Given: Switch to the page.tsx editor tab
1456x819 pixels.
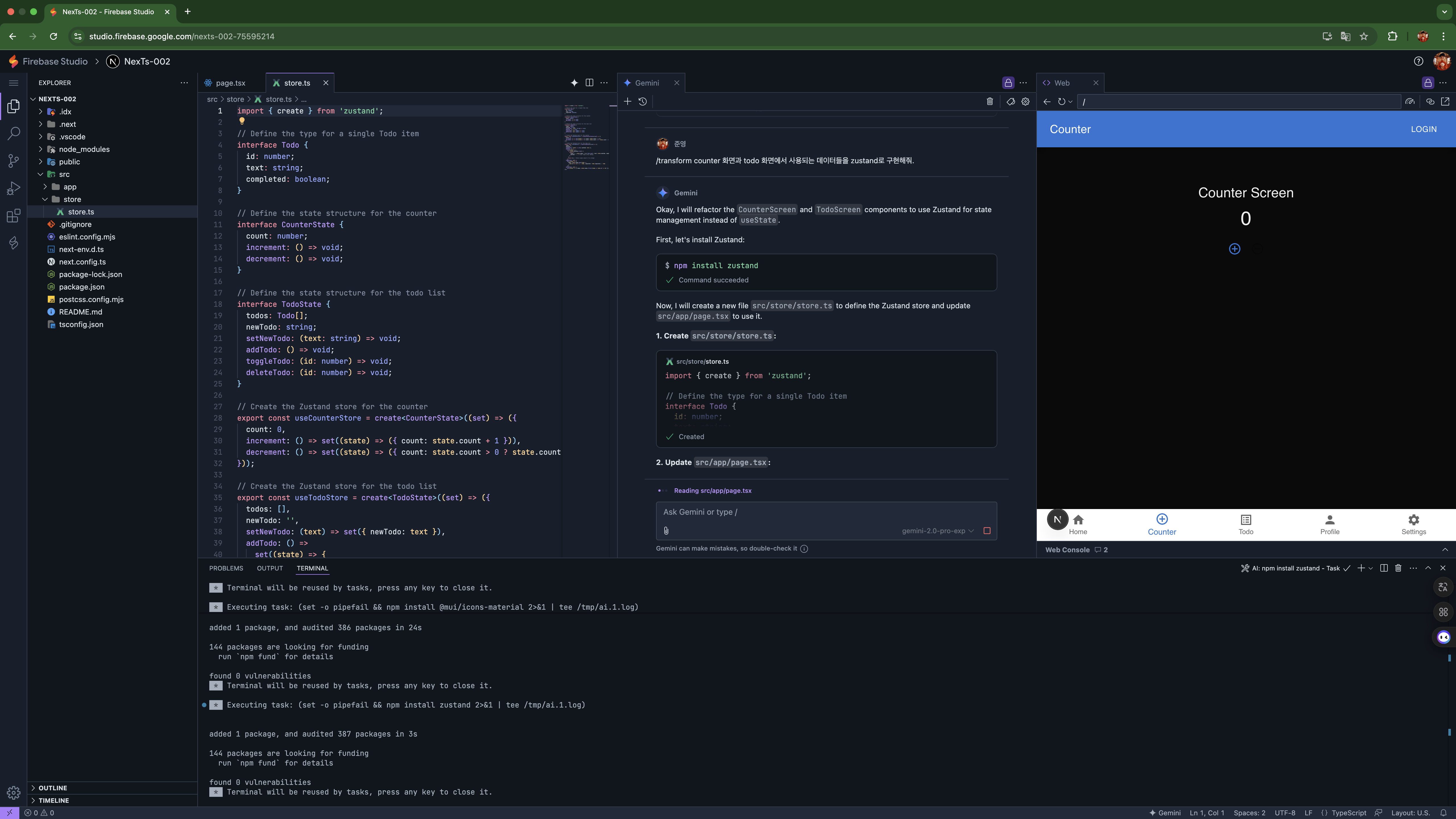Looking at the screenshot, I should click(230, 83).
